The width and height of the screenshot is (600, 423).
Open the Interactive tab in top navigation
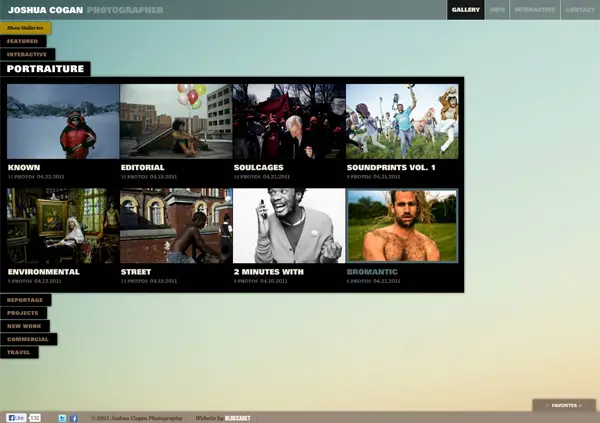pos(535,10)
